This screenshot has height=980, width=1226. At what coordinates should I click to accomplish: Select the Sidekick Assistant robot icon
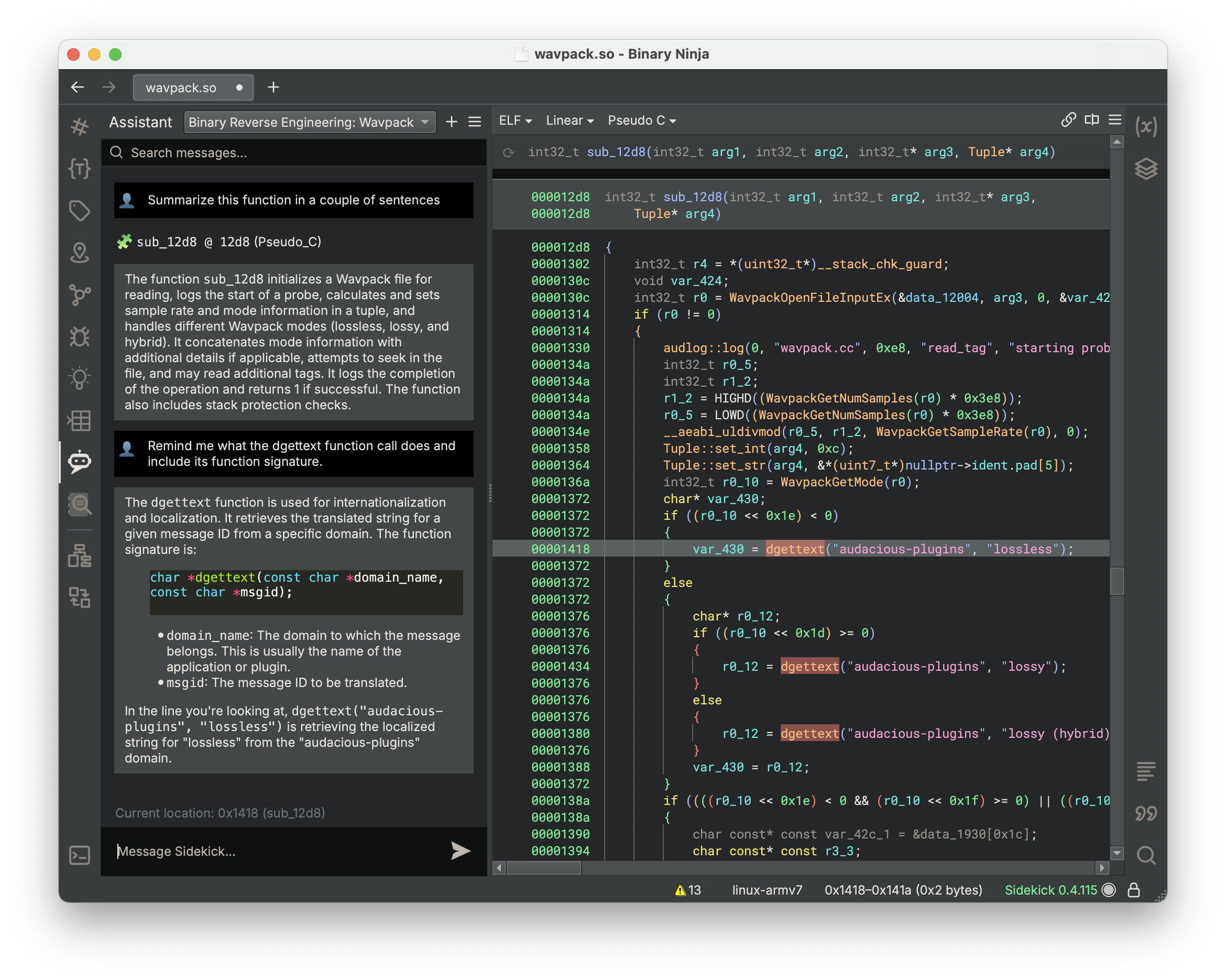click(x=80, y=462)
